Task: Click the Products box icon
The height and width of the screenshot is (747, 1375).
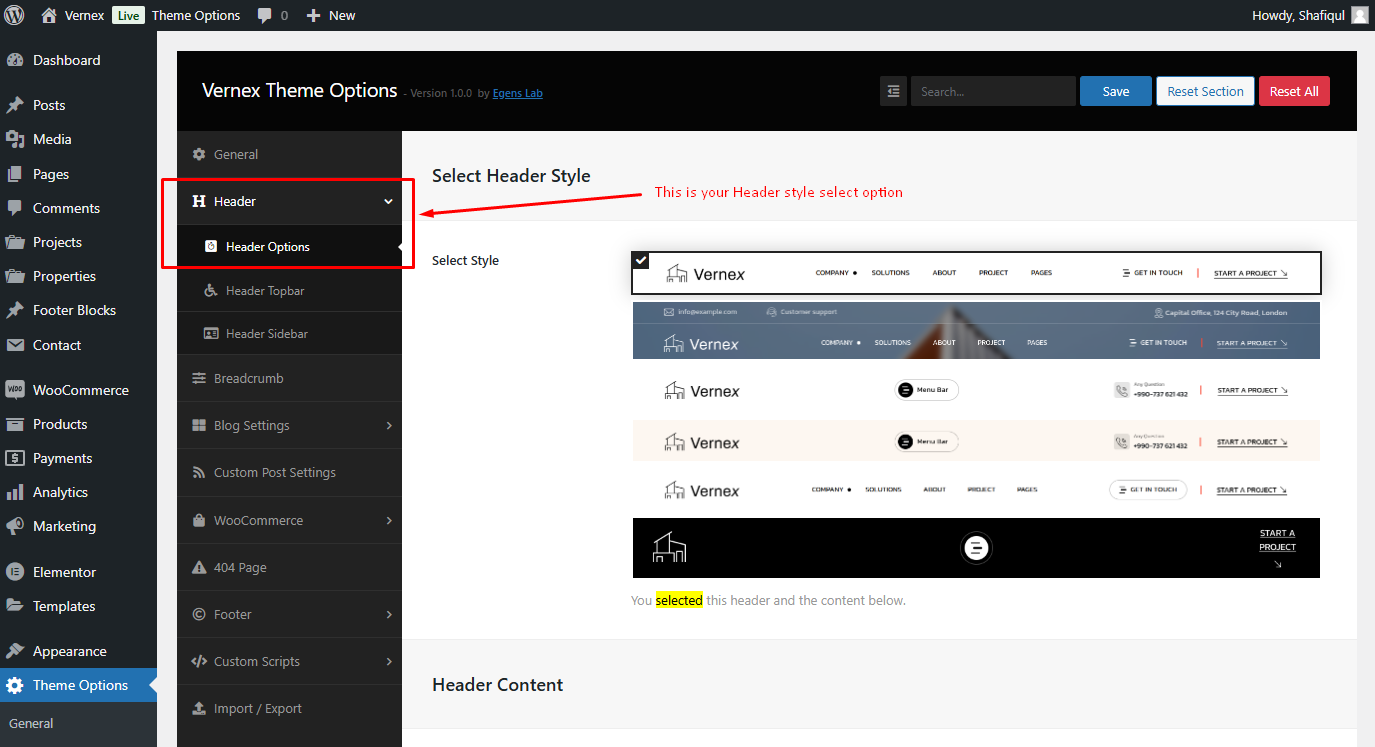Action: coord(15,424)
